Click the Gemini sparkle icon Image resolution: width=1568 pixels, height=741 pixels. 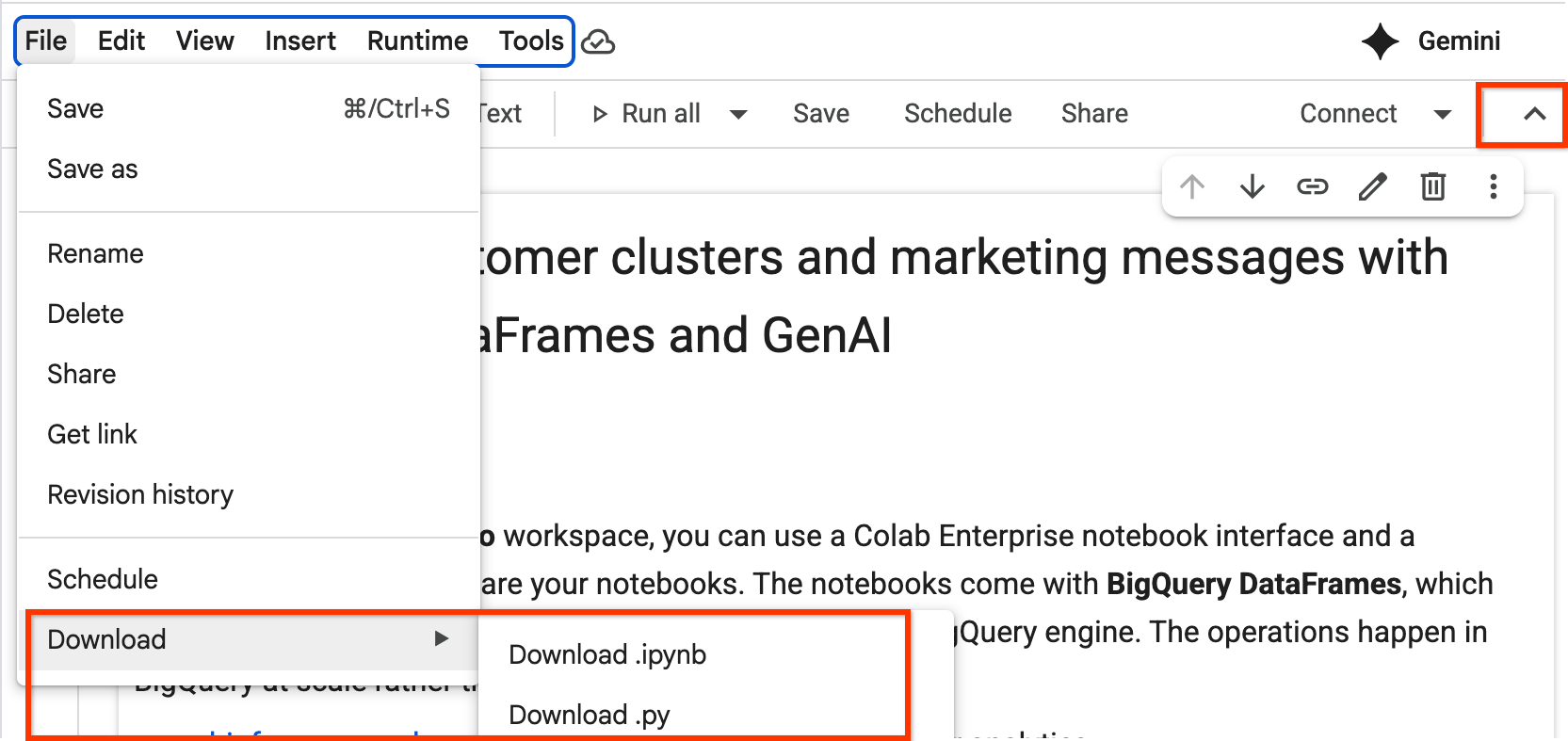pyautogui.click(x=1380, y=41)
